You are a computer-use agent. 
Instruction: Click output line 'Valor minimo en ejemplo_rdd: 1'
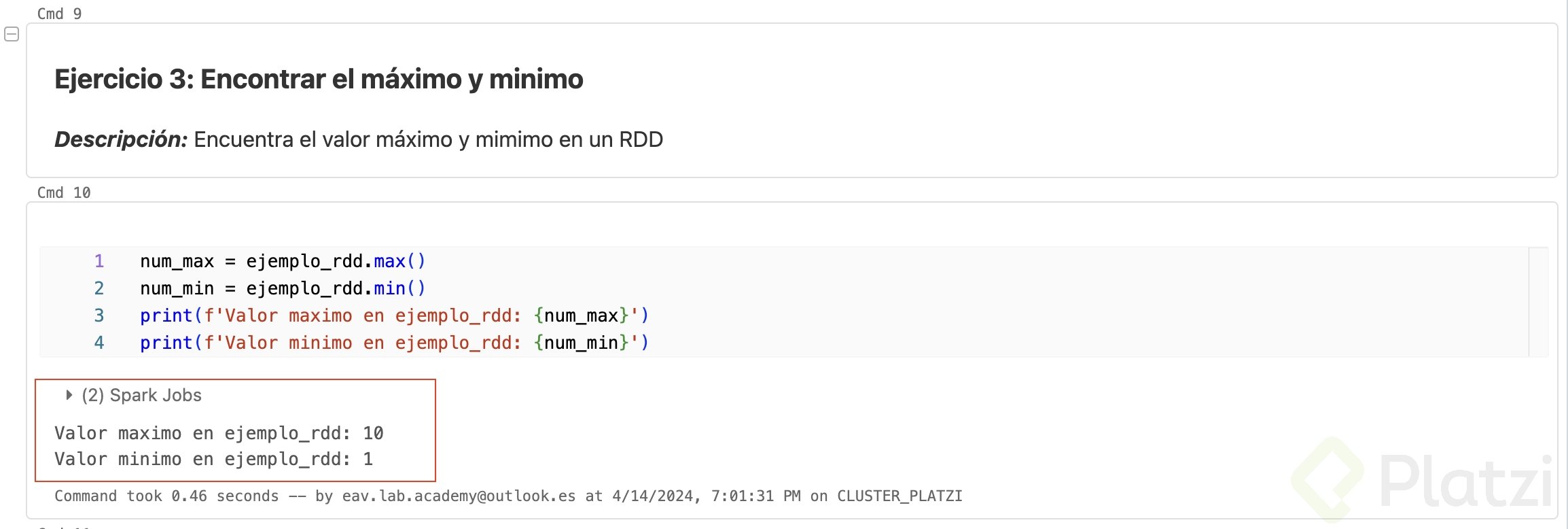tap(213, 459)
